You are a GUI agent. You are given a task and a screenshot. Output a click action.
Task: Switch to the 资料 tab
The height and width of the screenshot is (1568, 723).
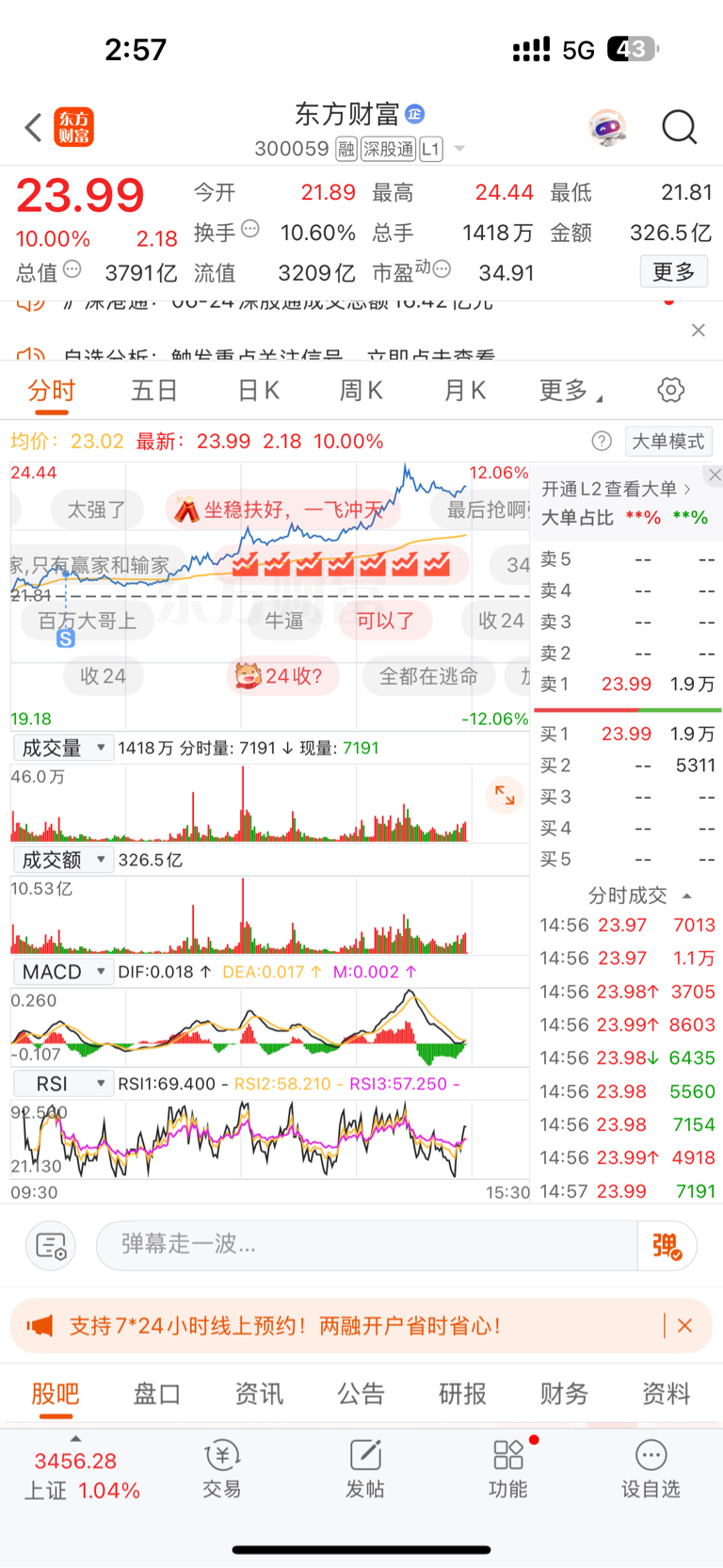[666, 1394]
